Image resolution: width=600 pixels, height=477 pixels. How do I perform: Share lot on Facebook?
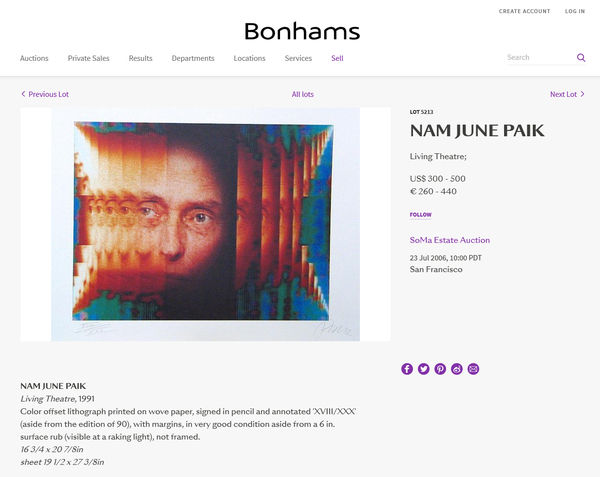tap(407, 369)
